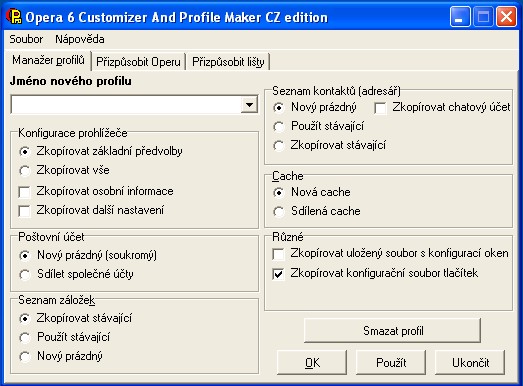Switch to the Manažer profilů tab

click(48, 60)
